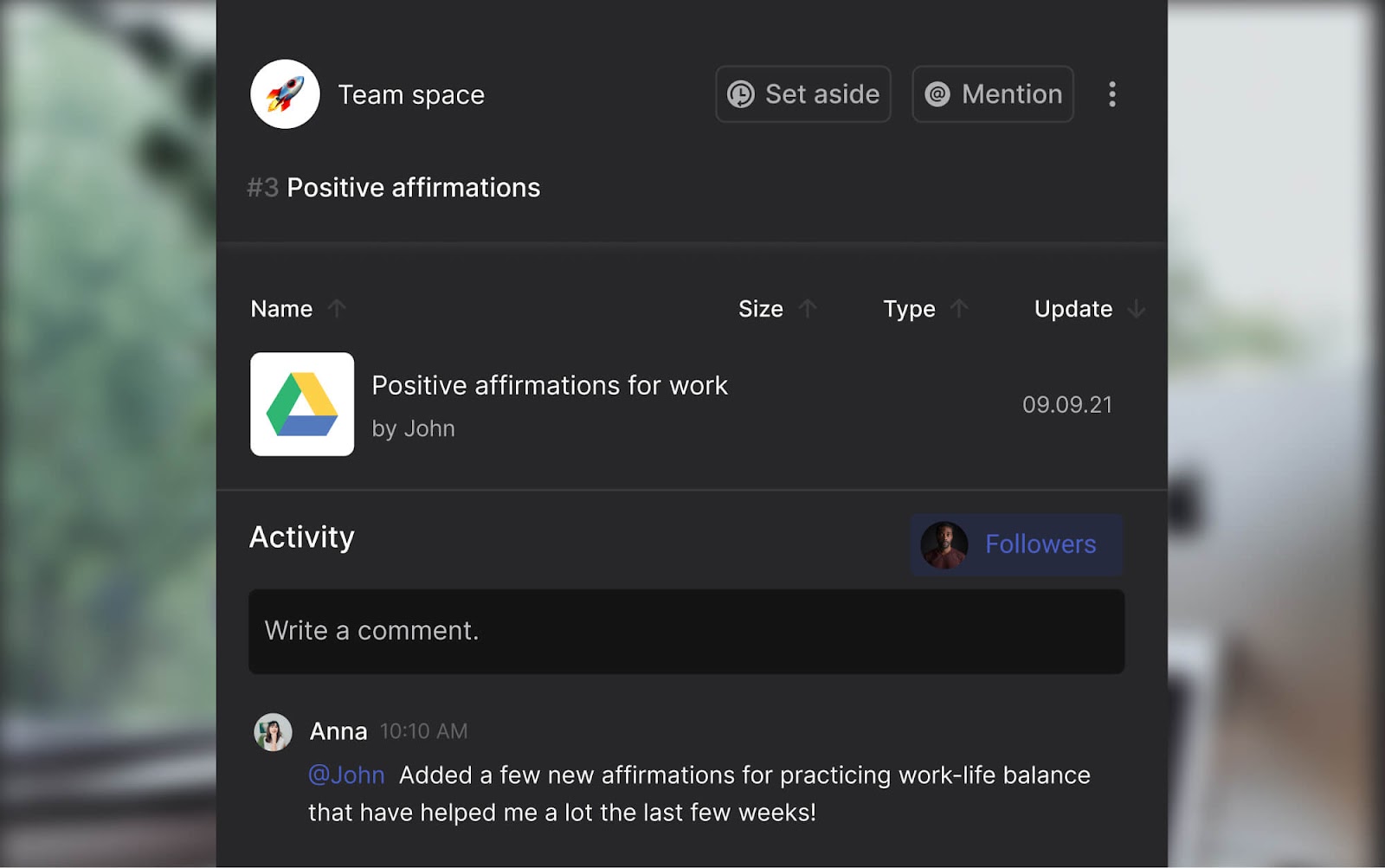Focus the 'Write a comment.' field
The height and width of the screenshot is (868, 1385).
[686, 632]
